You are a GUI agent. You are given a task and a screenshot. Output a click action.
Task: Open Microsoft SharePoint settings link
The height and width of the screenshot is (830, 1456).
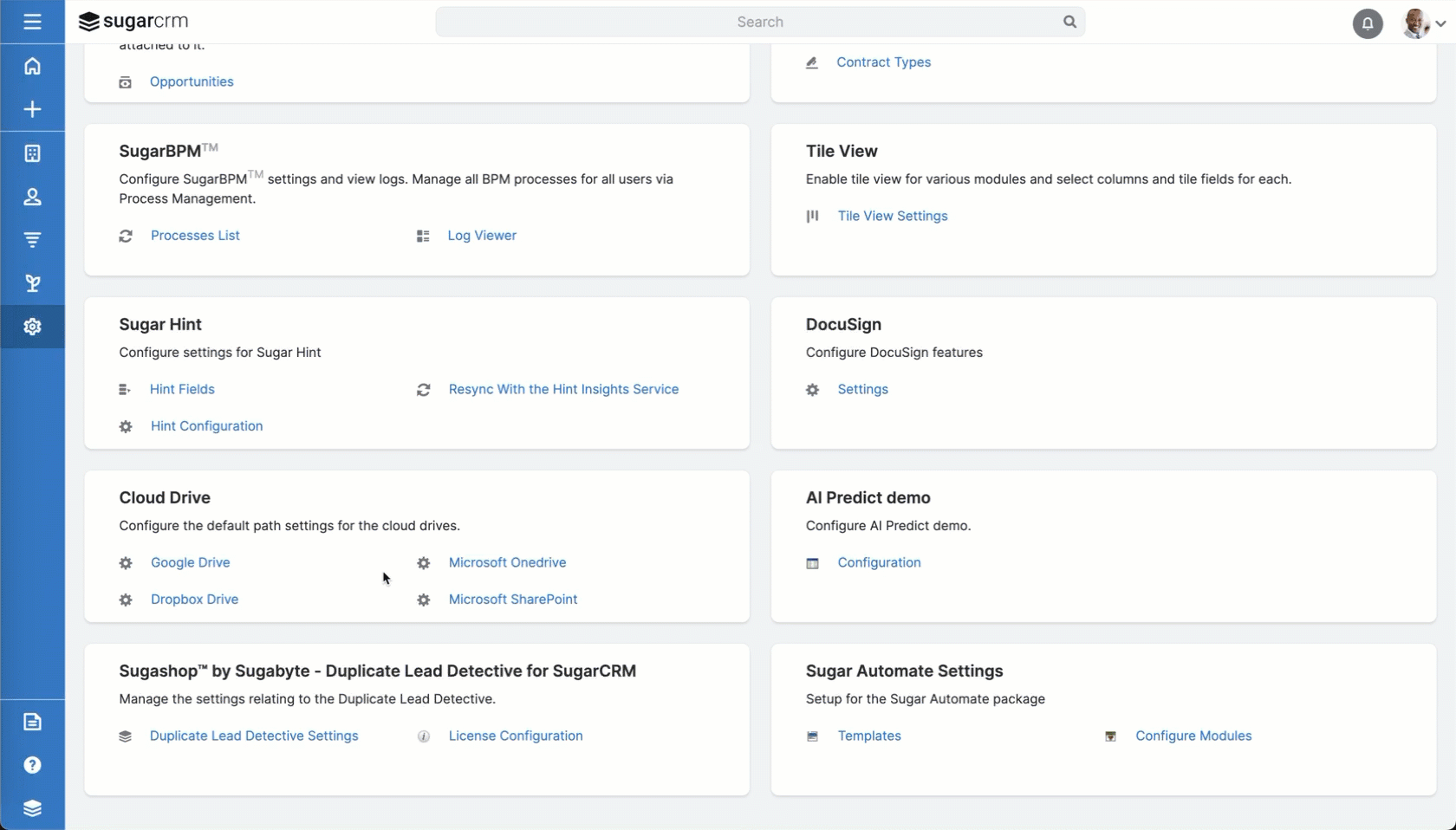(513, 600)
